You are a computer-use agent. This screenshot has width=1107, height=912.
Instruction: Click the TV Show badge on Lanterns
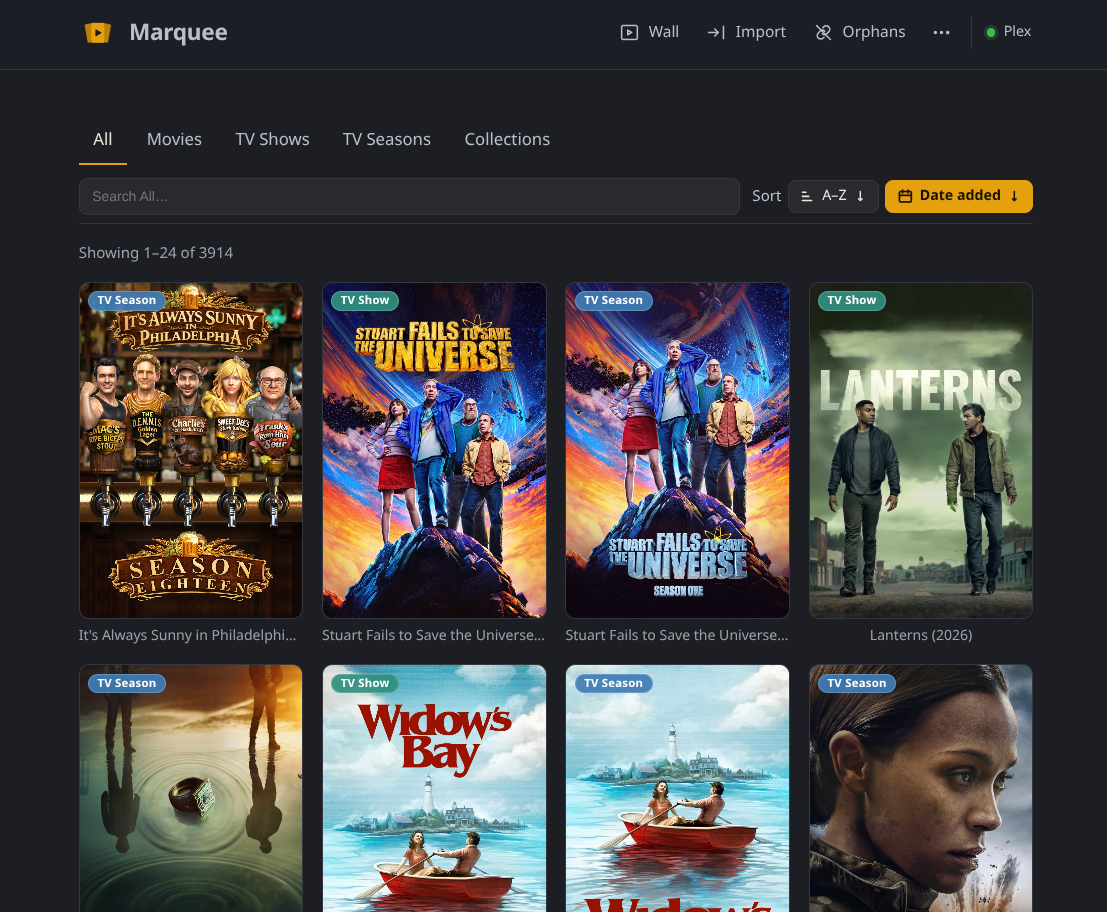coord(851,301)
